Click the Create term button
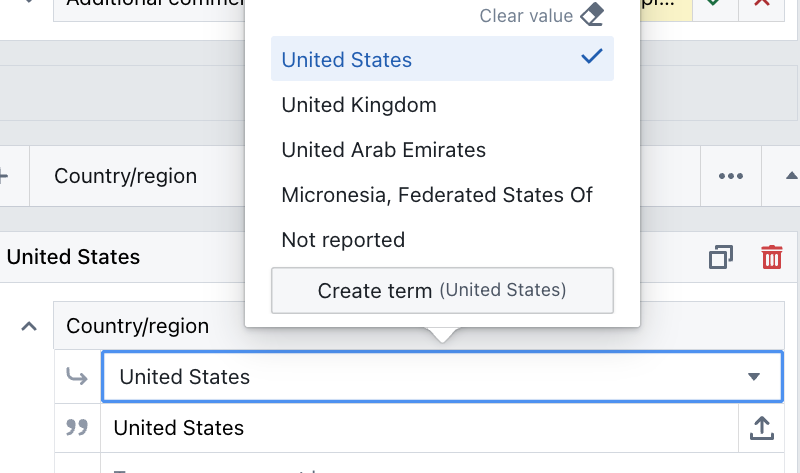800x473 pixels. click(442, 291)
